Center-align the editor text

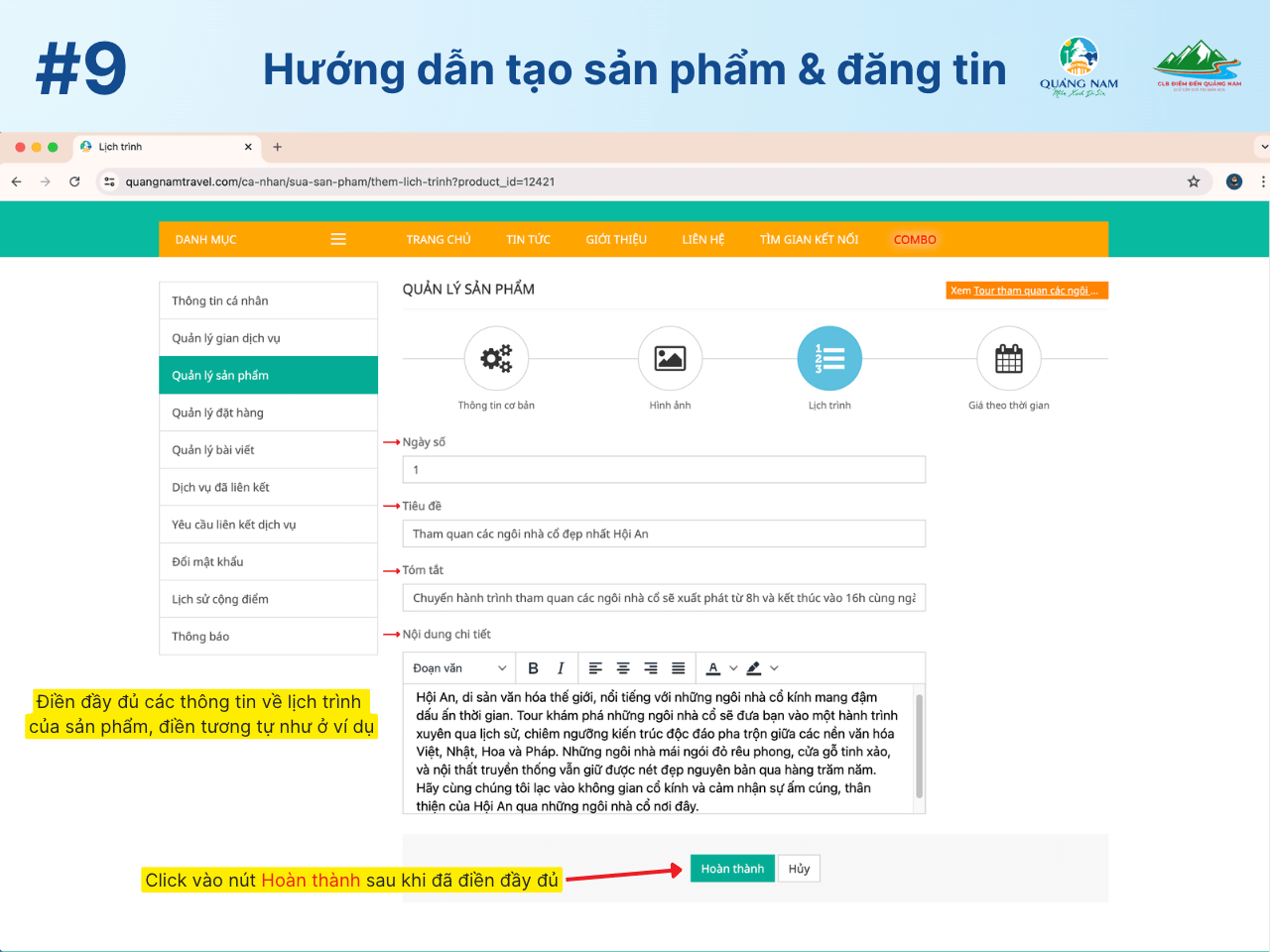(x=623, y=668)
